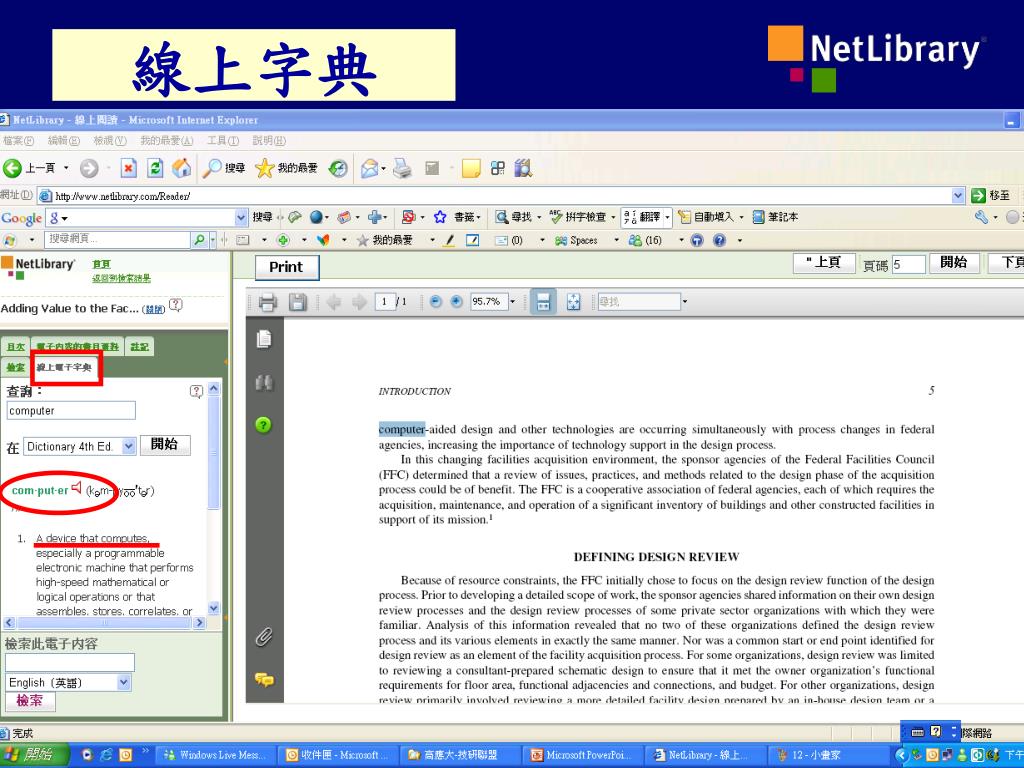
Task: Click the green help icon in PDF sidebar
Action: [x=263, y=425]
